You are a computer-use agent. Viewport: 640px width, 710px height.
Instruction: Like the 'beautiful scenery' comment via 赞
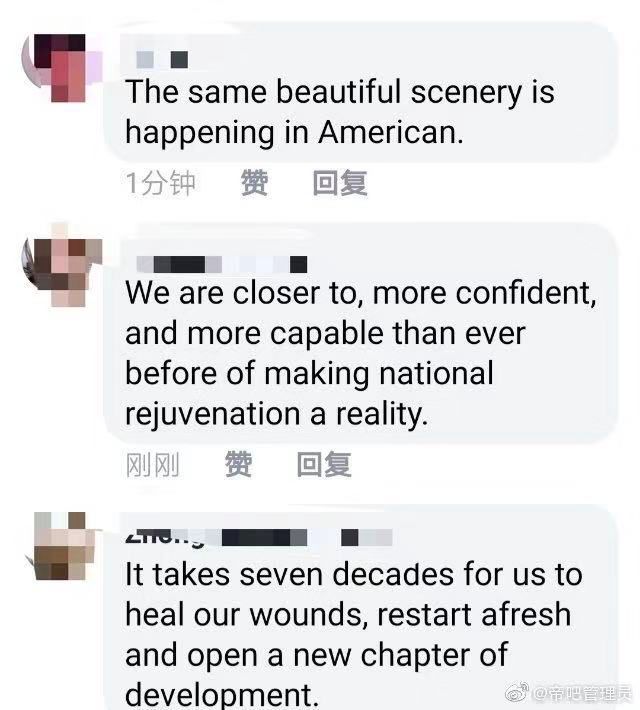(254, 183)
